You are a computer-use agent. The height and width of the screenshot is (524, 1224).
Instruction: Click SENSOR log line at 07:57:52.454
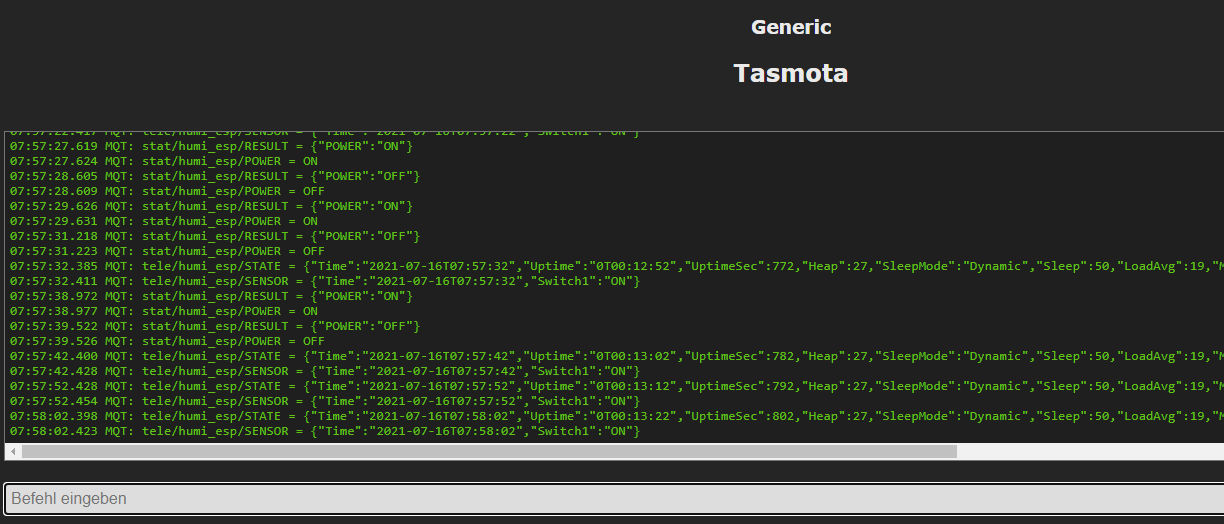point(325,401)
